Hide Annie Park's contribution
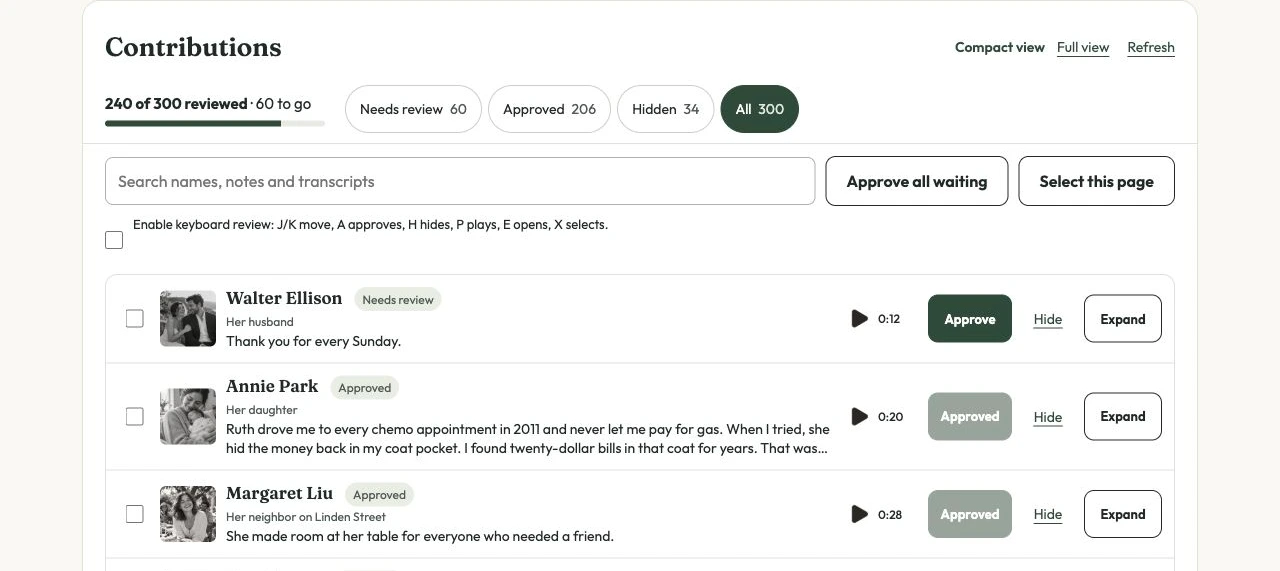 coord(1048,417)
